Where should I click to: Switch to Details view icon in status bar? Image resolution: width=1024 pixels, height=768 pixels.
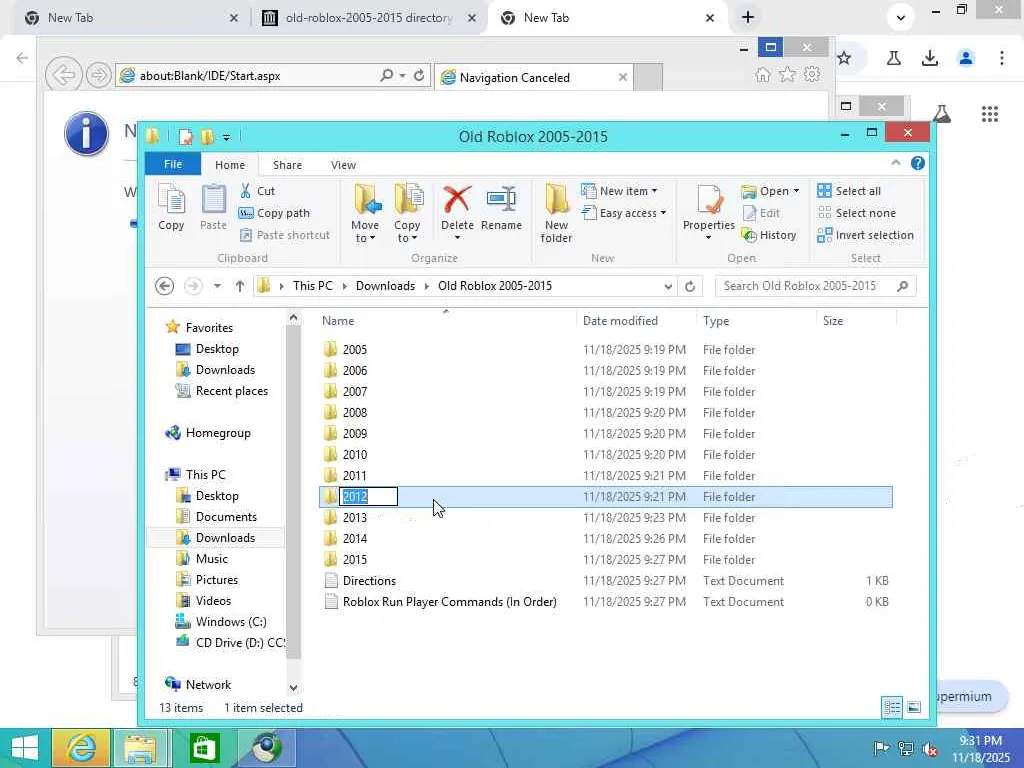(892, 707)
